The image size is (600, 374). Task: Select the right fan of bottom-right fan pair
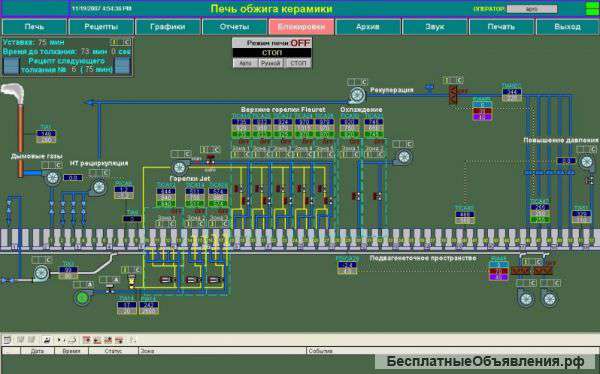(x=549, y=299)
